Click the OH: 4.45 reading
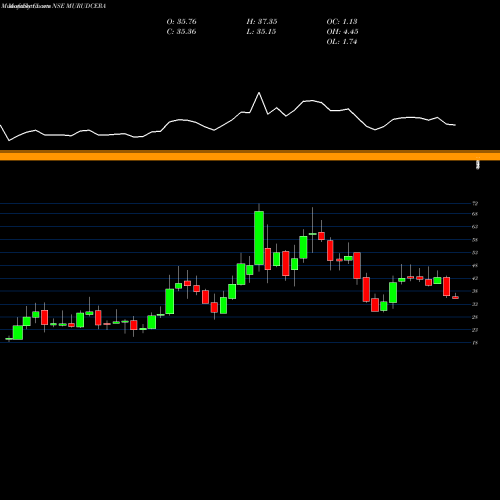 342,32
